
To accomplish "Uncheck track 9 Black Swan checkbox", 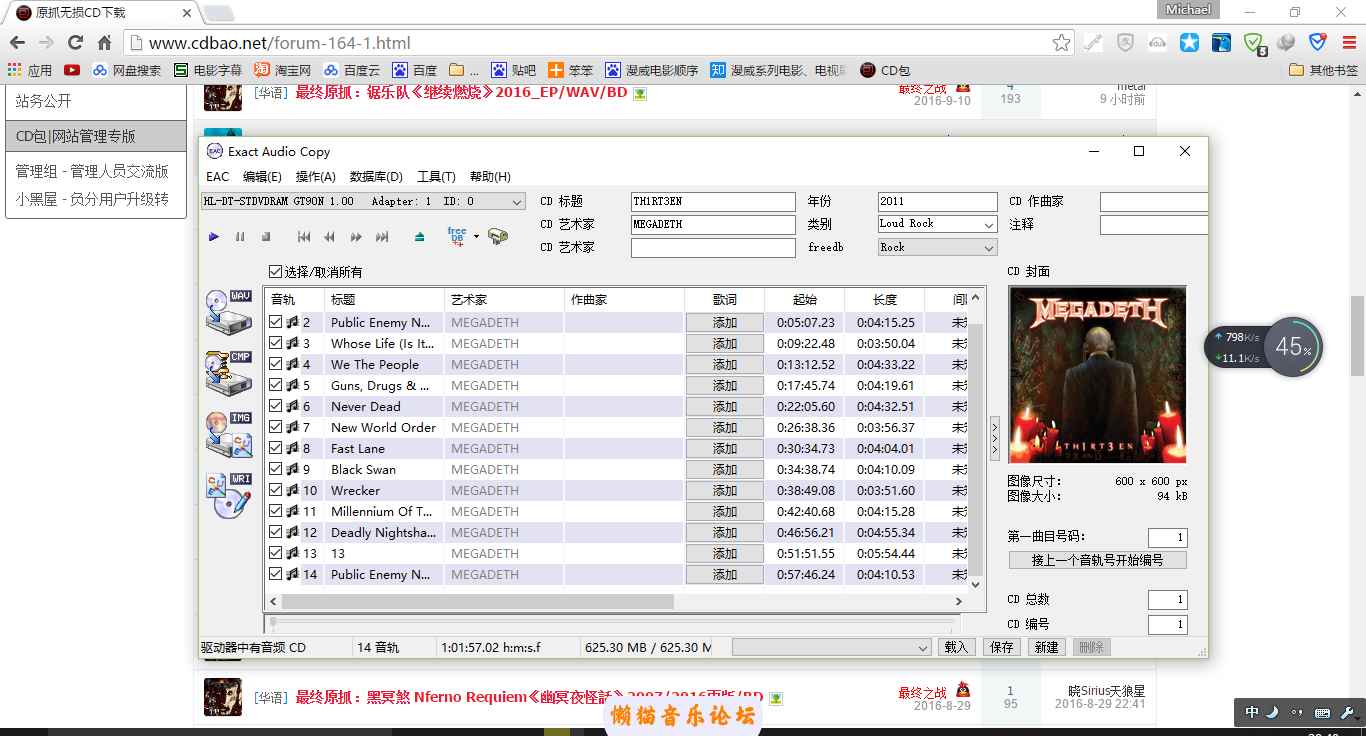I will 276,469.
